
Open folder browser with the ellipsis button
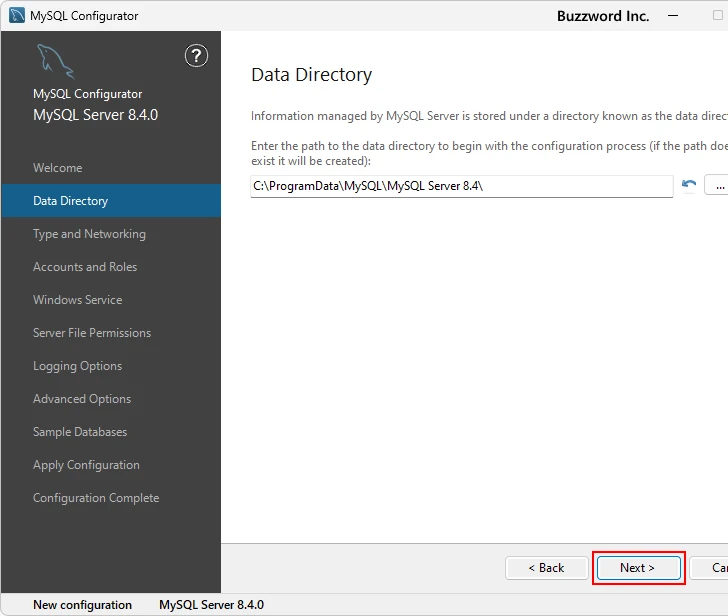pyautogui.click(x=717, y=185)
